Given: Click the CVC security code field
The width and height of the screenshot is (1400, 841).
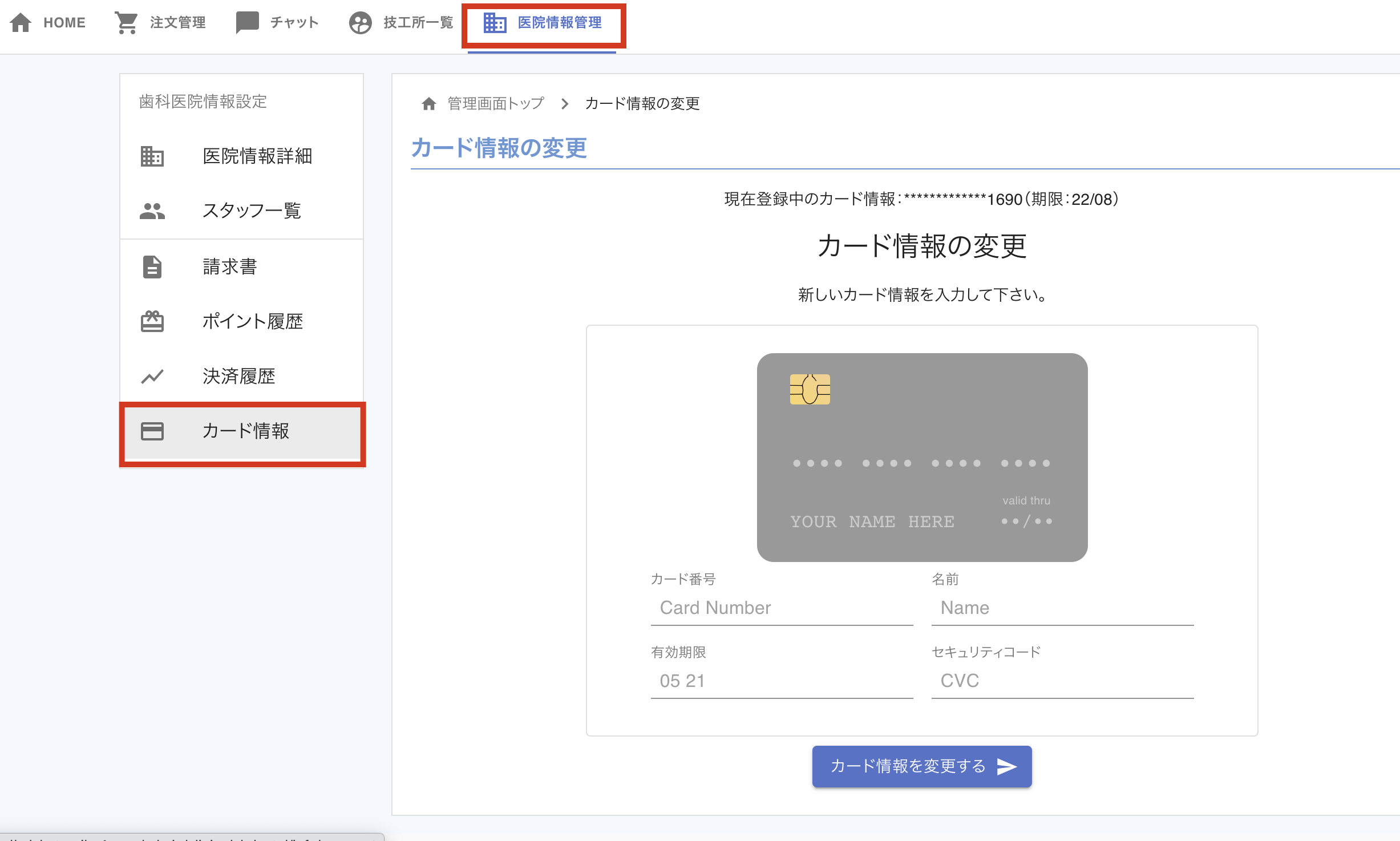Looking at the screenshot, I should 1062,681.
